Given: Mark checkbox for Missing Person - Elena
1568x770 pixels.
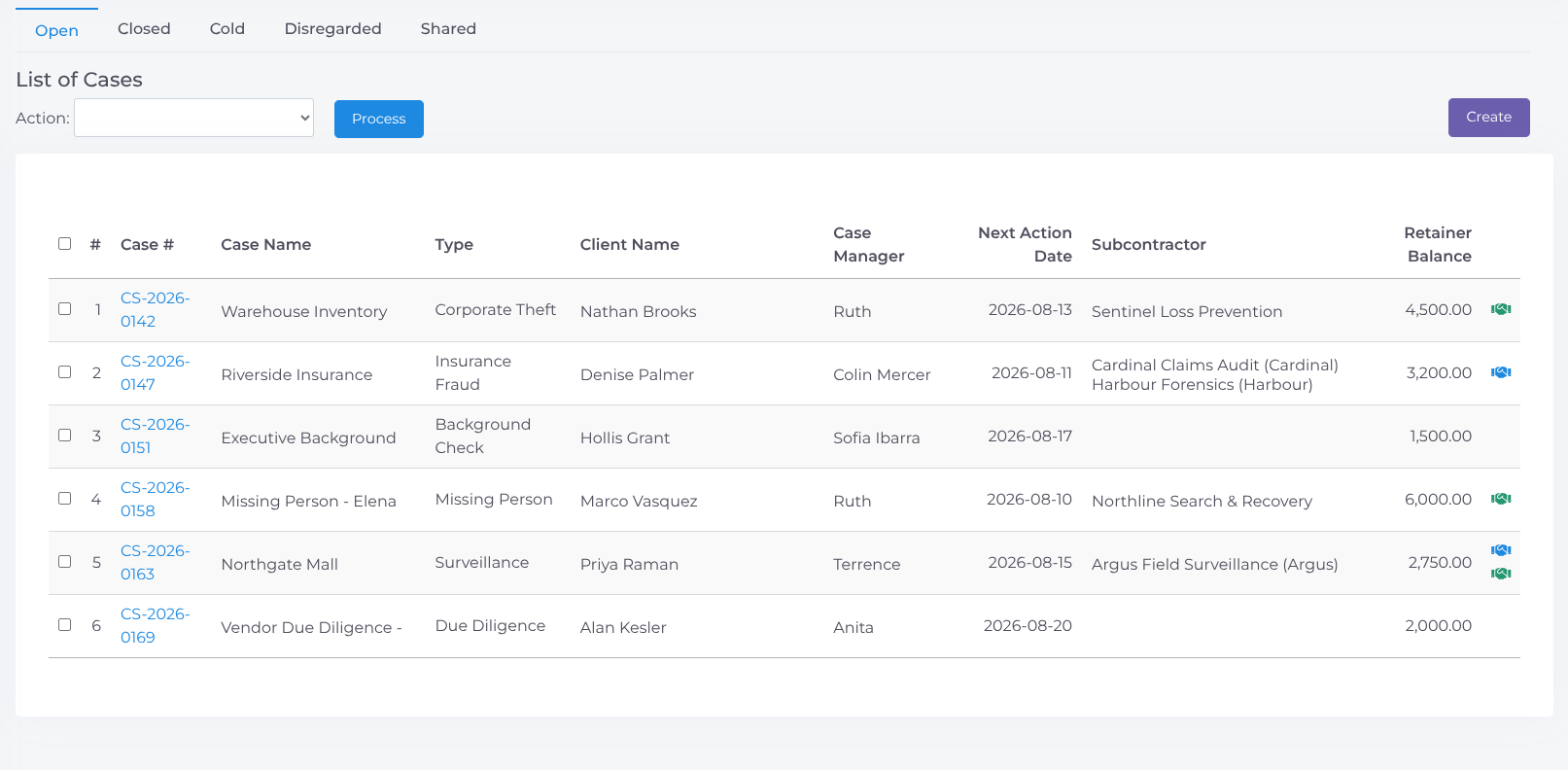Looking at the screenshot, I should pyautogui.click(x=65, y=499).
